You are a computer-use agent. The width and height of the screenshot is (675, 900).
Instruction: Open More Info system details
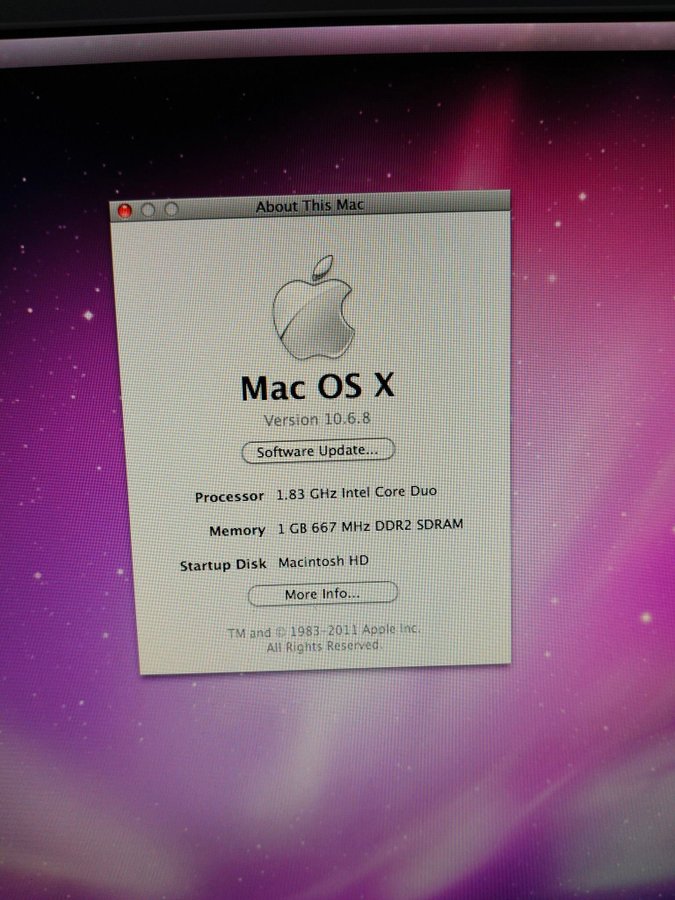point(322,594)
